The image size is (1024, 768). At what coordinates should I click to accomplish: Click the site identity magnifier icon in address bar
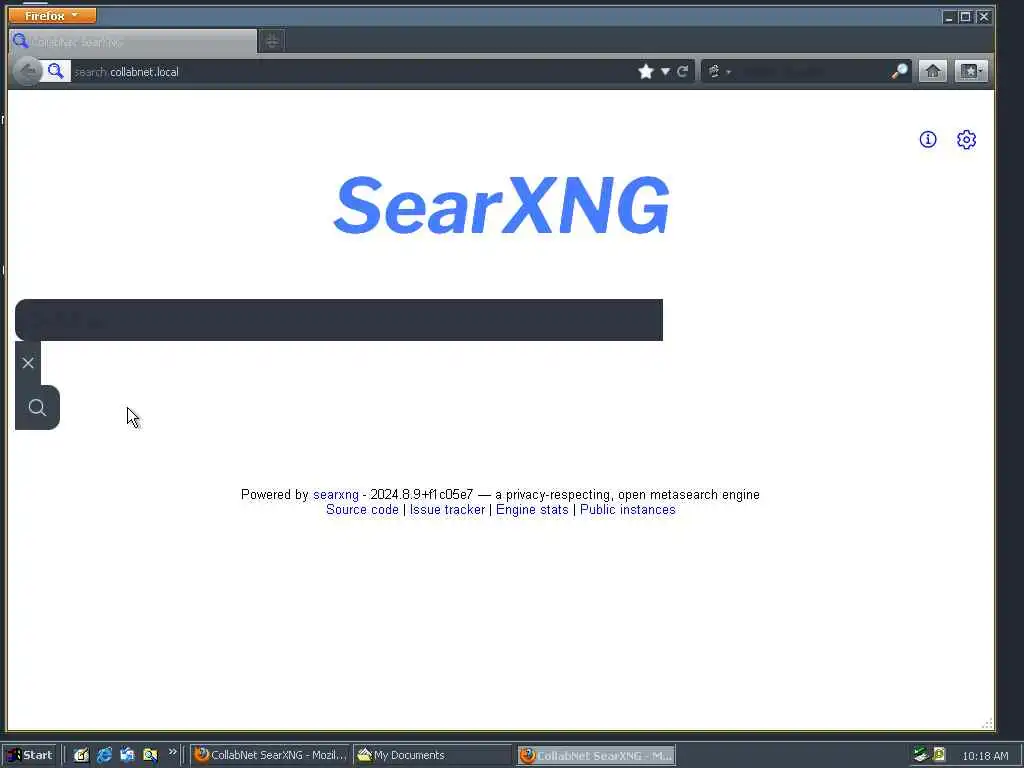tap(56, 71)
